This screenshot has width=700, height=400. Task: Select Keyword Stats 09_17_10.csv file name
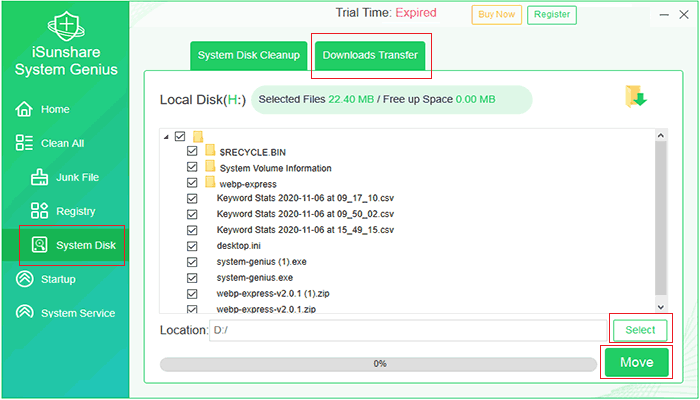[305, 198]
